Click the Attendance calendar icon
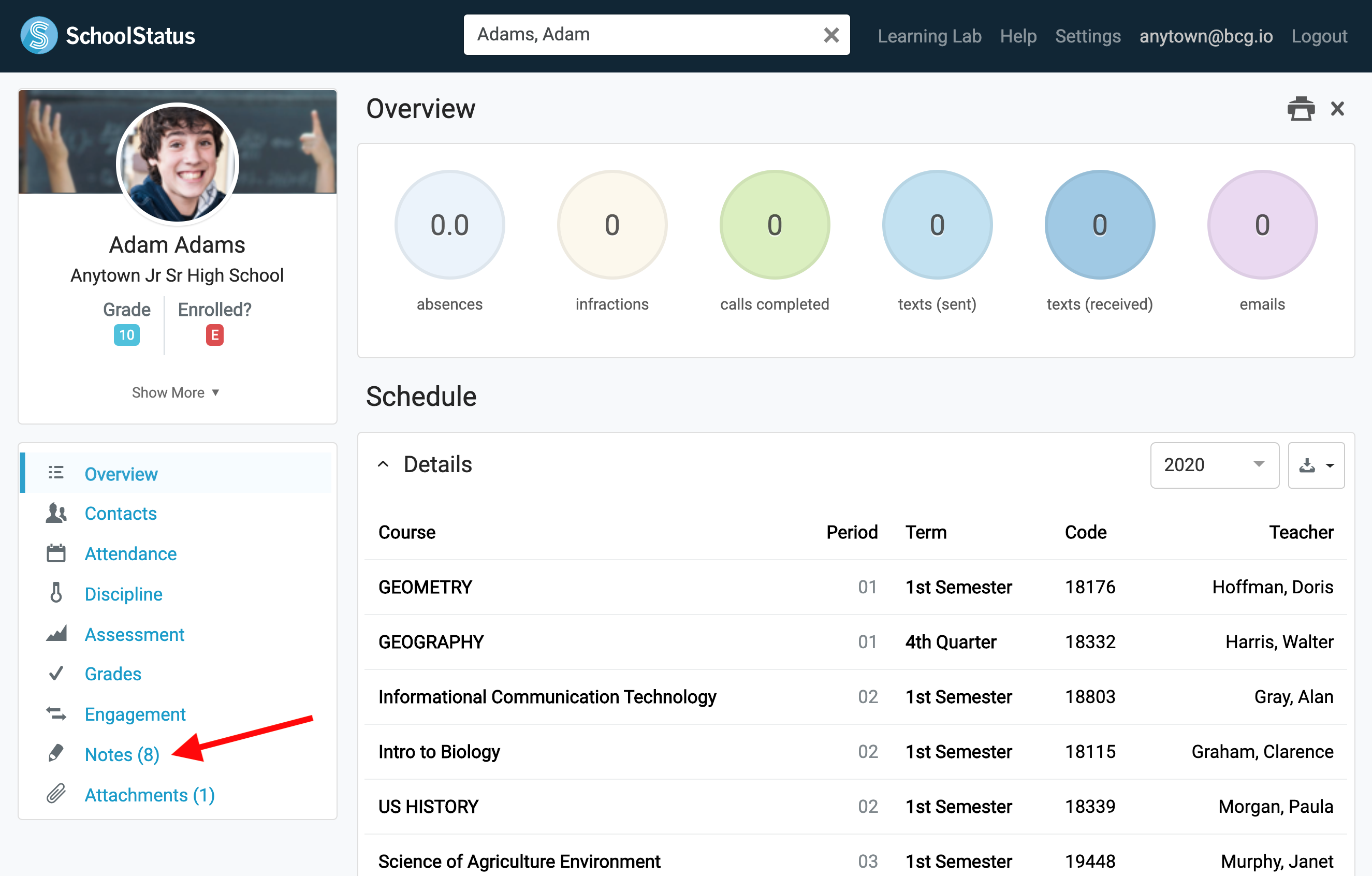Viewport: 1372px width, 876px height. [x=56, y=553]
